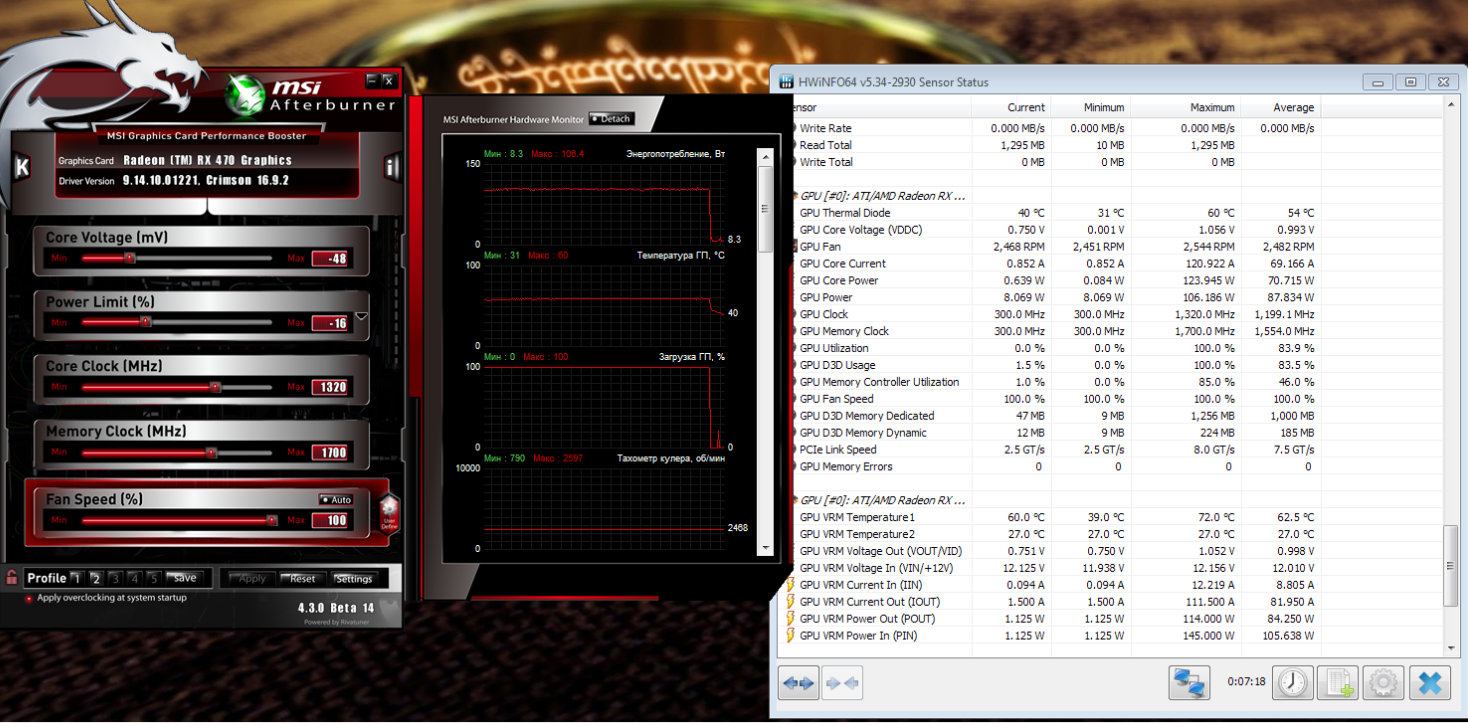Click the Power Limit slider handle

coord(145,322)
